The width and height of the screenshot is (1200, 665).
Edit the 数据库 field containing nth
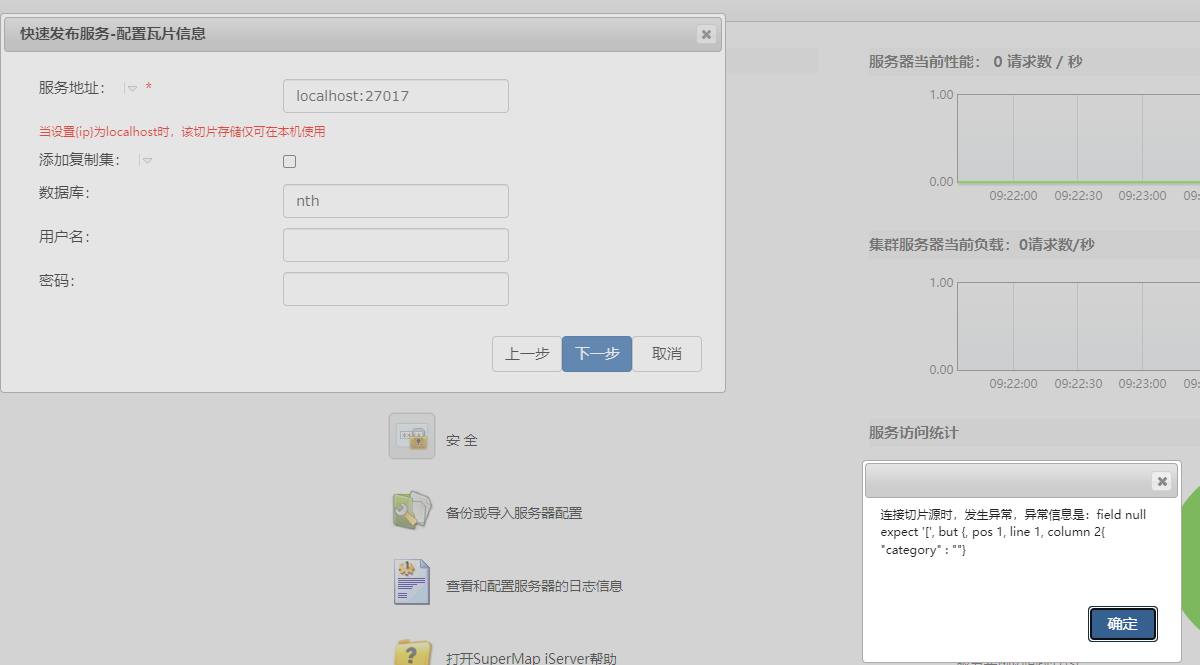(396, 201)
